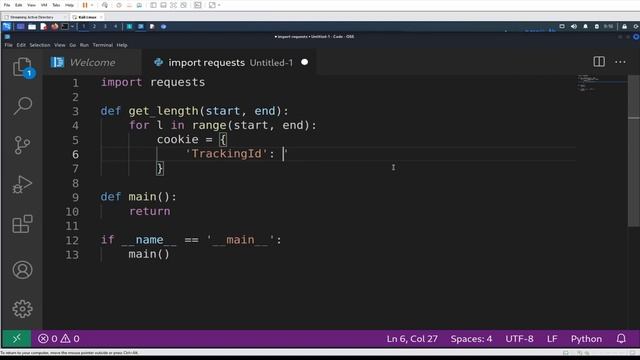Open the VMware power options dropdown arrow
Screen dimensions: 640x360
(92, 5)
